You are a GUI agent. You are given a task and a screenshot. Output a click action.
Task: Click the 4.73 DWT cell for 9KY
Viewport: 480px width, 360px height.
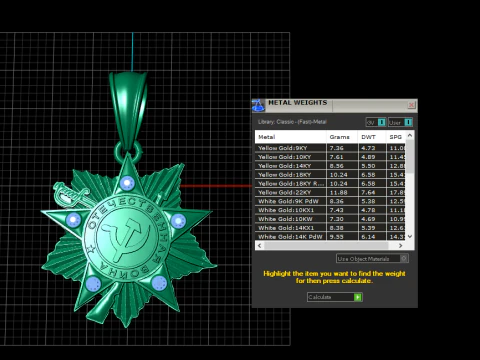pos(372,148)
